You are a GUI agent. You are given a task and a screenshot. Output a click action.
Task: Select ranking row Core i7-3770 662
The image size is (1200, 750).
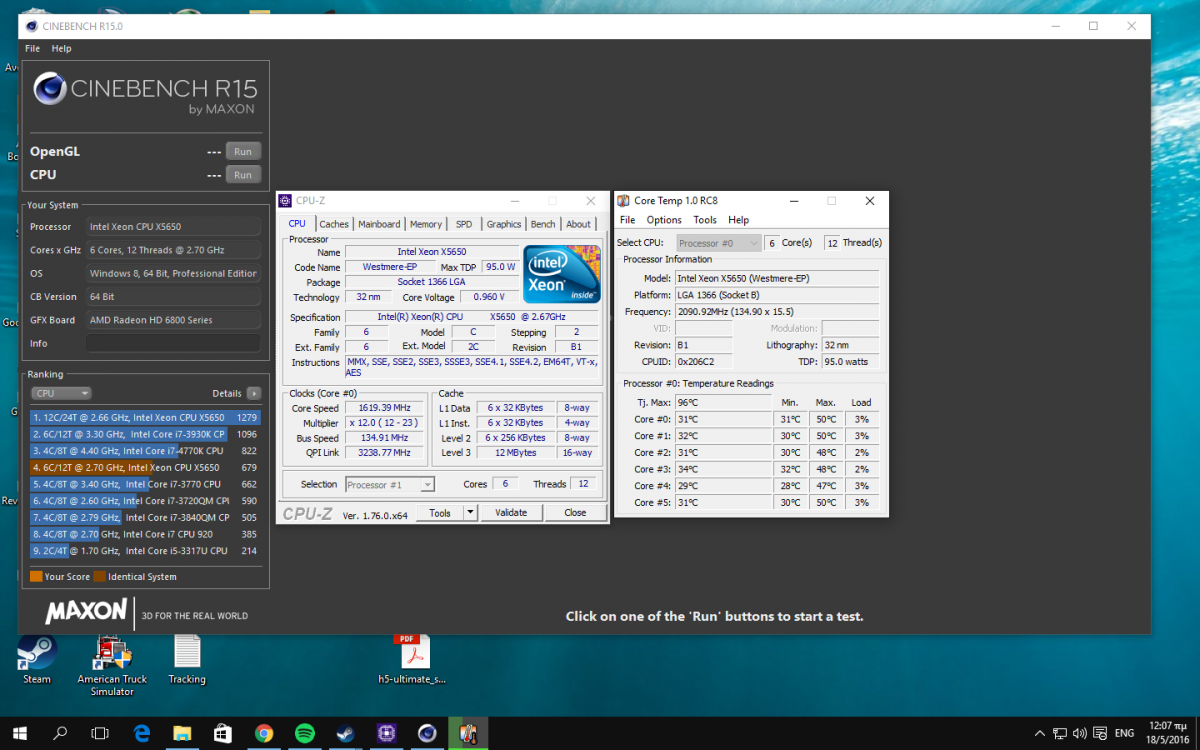pyautogui.click(x=145, y=484)
